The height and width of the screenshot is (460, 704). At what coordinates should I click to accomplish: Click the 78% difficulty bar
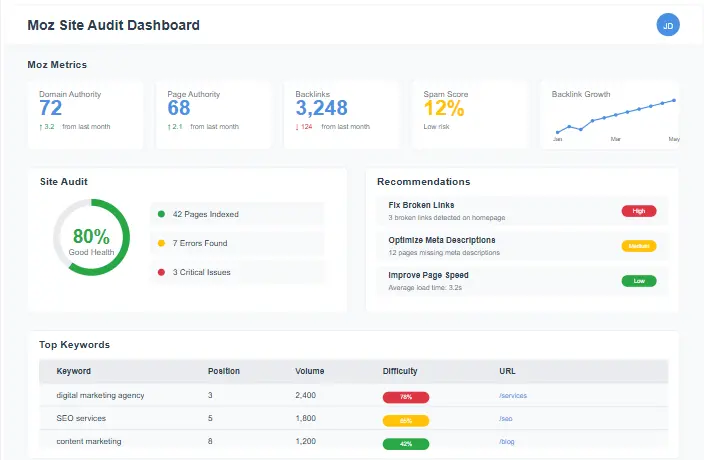point(406,397)
